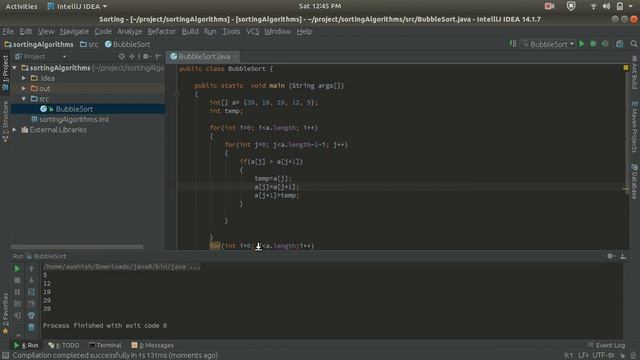Run BubbleSort with the green toolbar play button

(582, 44)
